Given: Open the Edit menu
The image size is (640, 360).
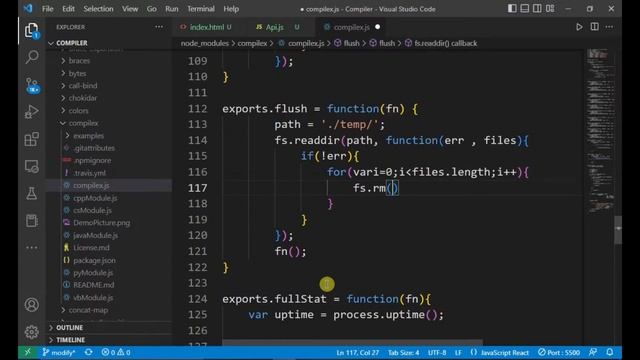Looking at the screenshot, I should [x=68, y=9].
